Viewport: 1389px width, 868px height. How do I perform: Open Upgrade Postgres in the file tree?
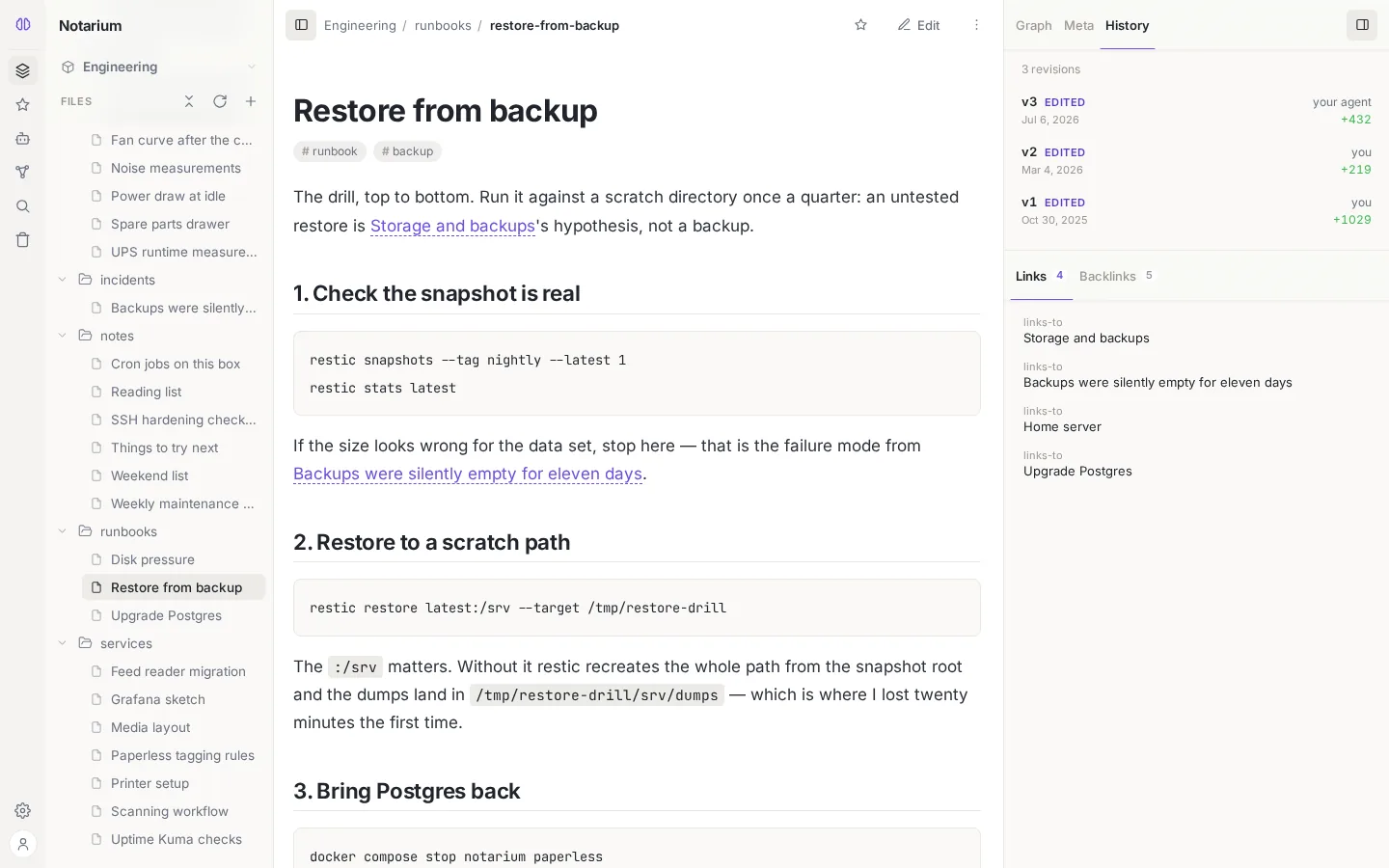tap(174, 615)
